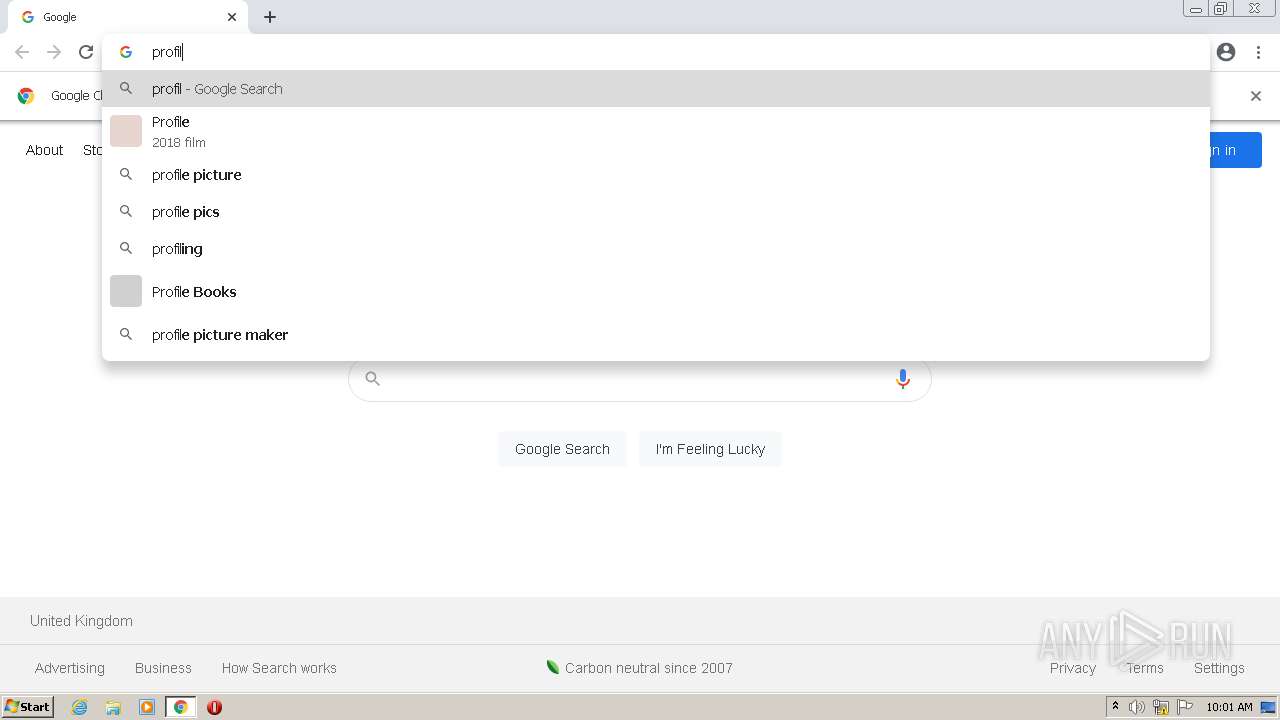Open the Action Center flag icon
1280x720 pixels.
1185,707
